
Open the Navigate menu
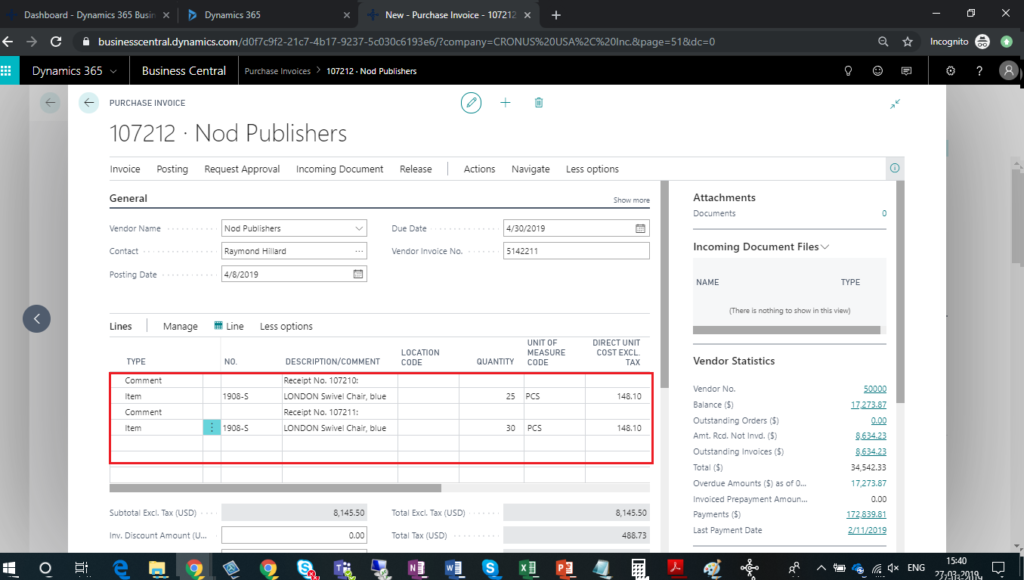coord(530,169)
